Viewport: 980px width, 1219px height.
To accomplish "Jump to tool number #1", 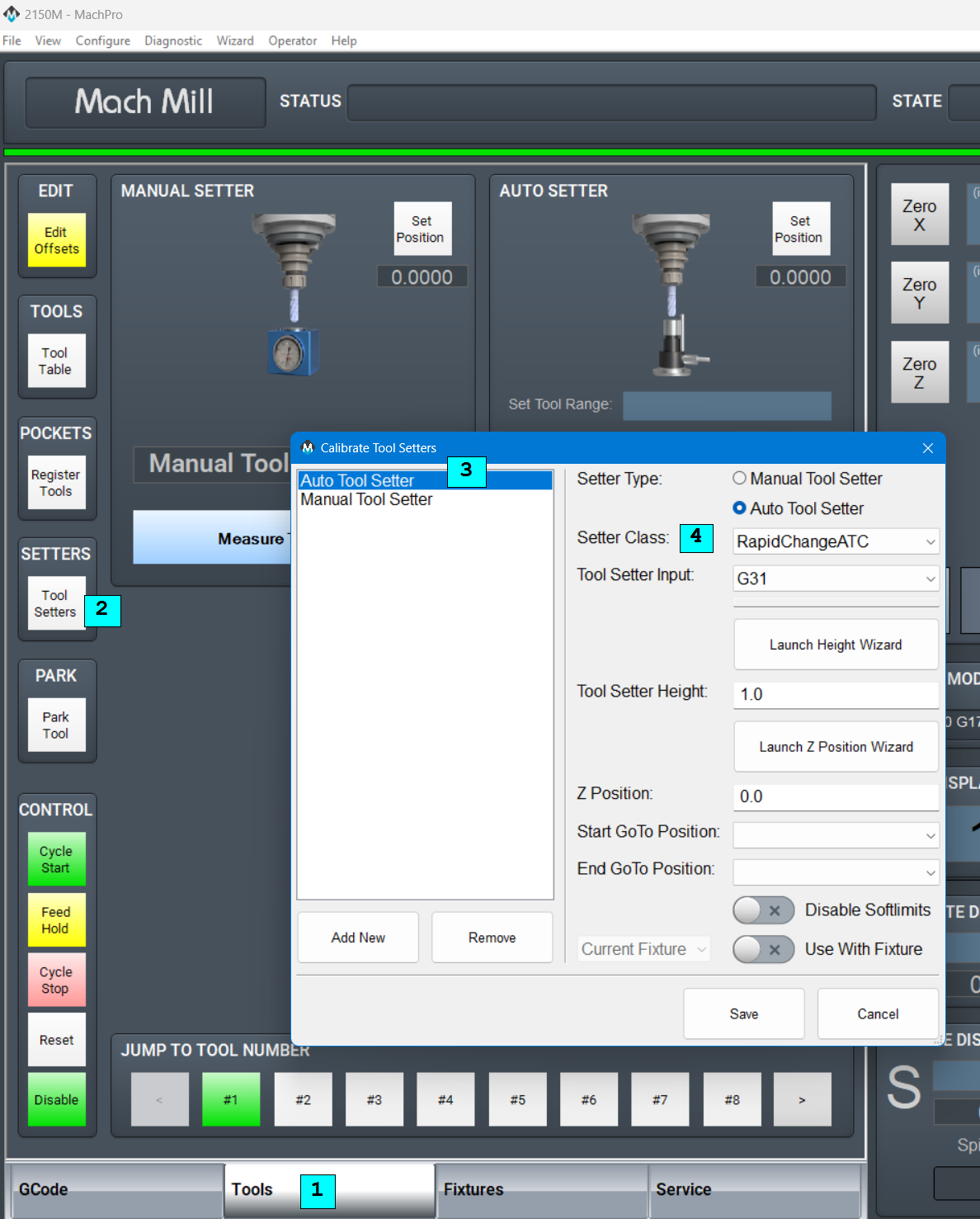I will 231,1099.
